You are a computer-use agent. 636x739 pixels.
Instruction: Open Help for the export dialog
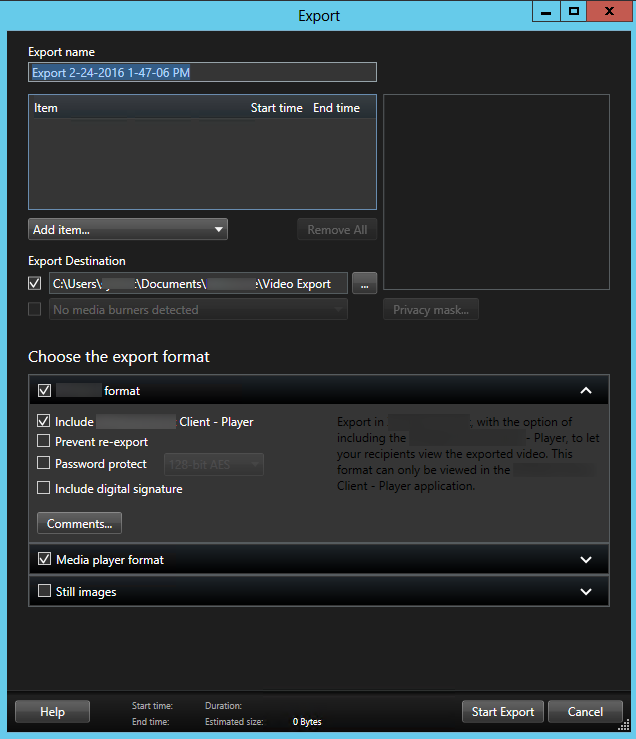[x=52, y=712]
